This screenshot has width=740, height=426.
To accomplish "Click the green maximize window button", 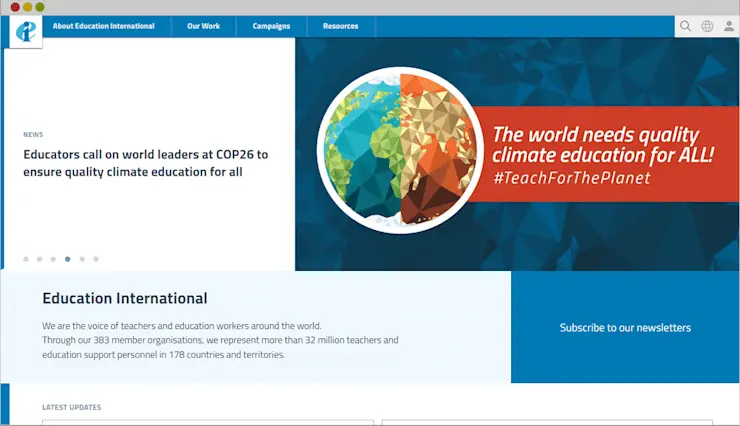I will (x=40, y=7).
